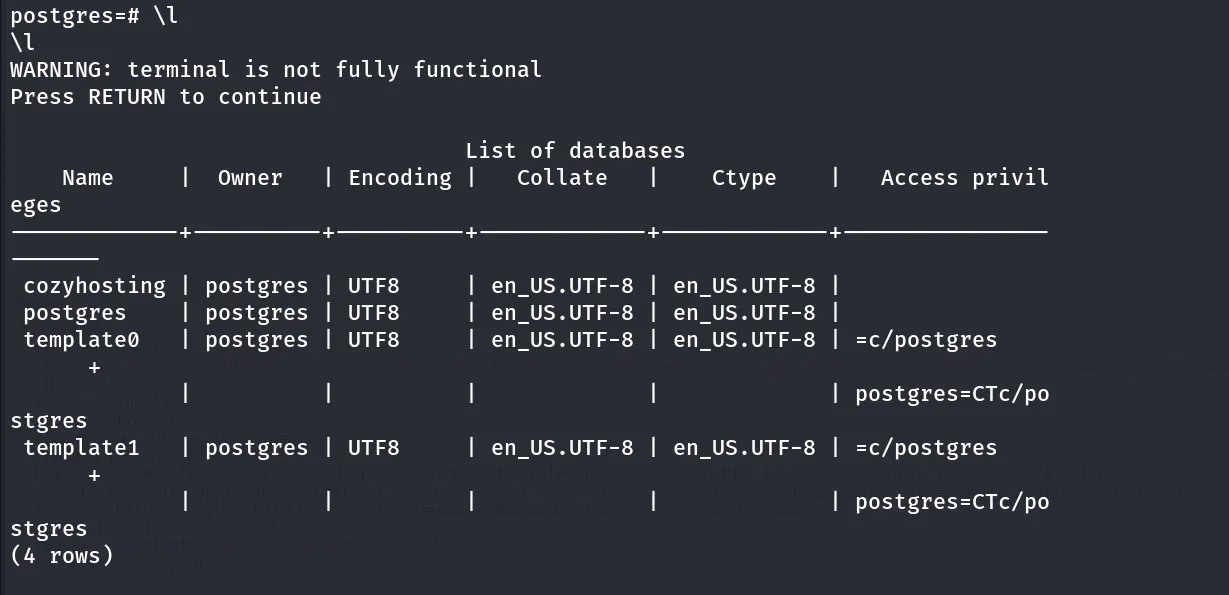Select the template0 database name
Screen dimensions: 1229x595
[x=82, y=340]
